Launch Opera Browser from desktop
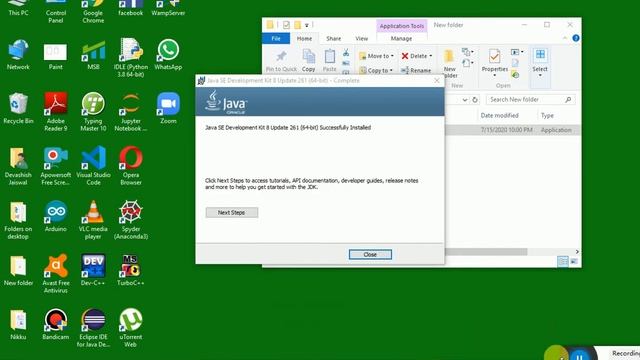 pos(131,166)
